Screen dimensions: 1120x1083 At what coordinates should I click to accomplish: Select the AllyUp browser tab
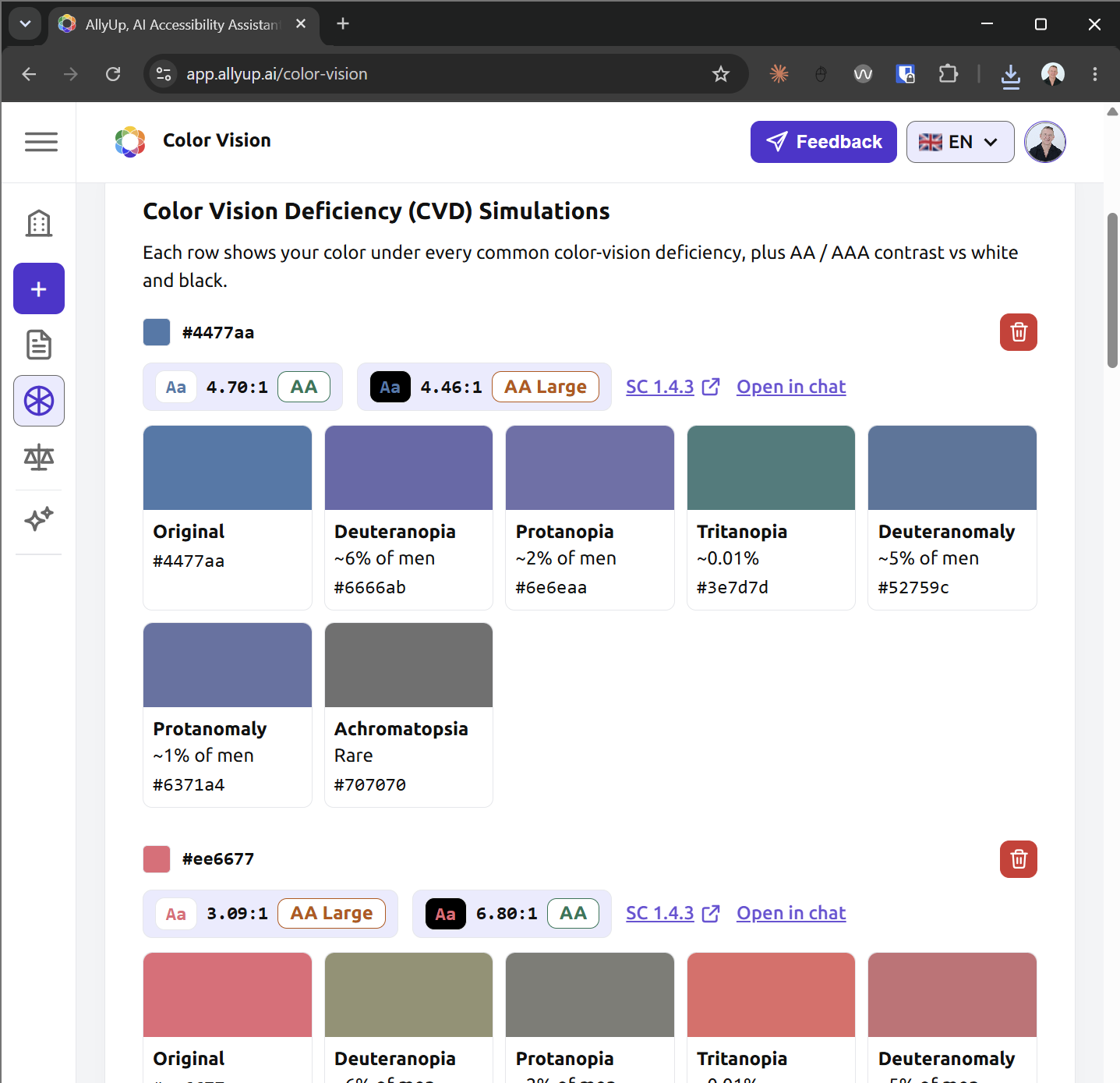[x=183, y=25]
